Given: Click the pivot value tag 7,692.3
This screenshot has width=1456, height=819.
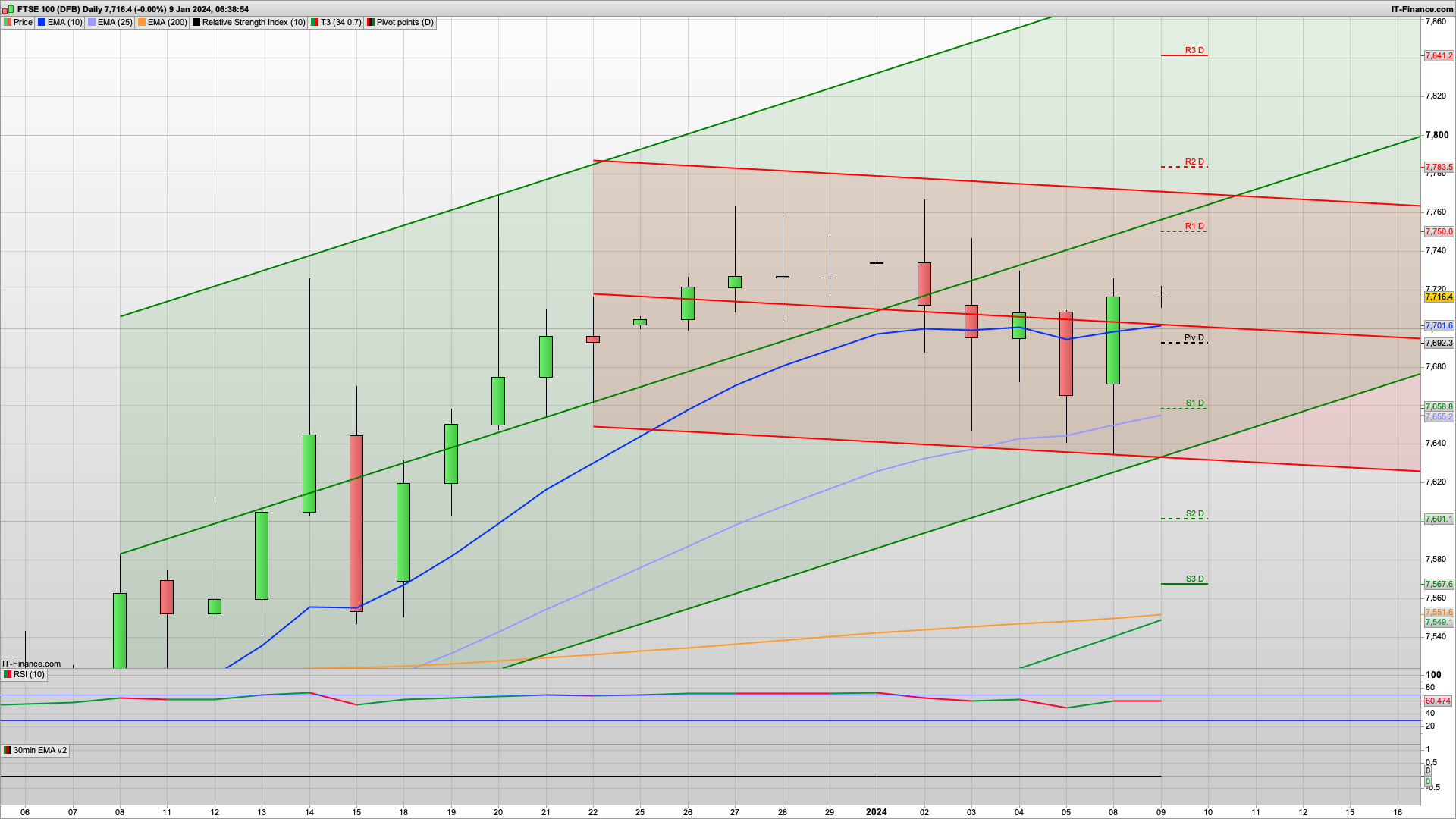Looking at the screenshot, I should click(x=1439, y=343).
